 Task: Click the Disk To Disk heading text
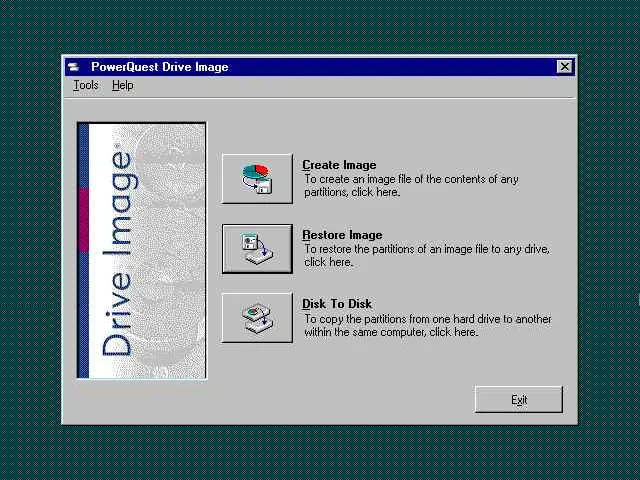[337, 304]
